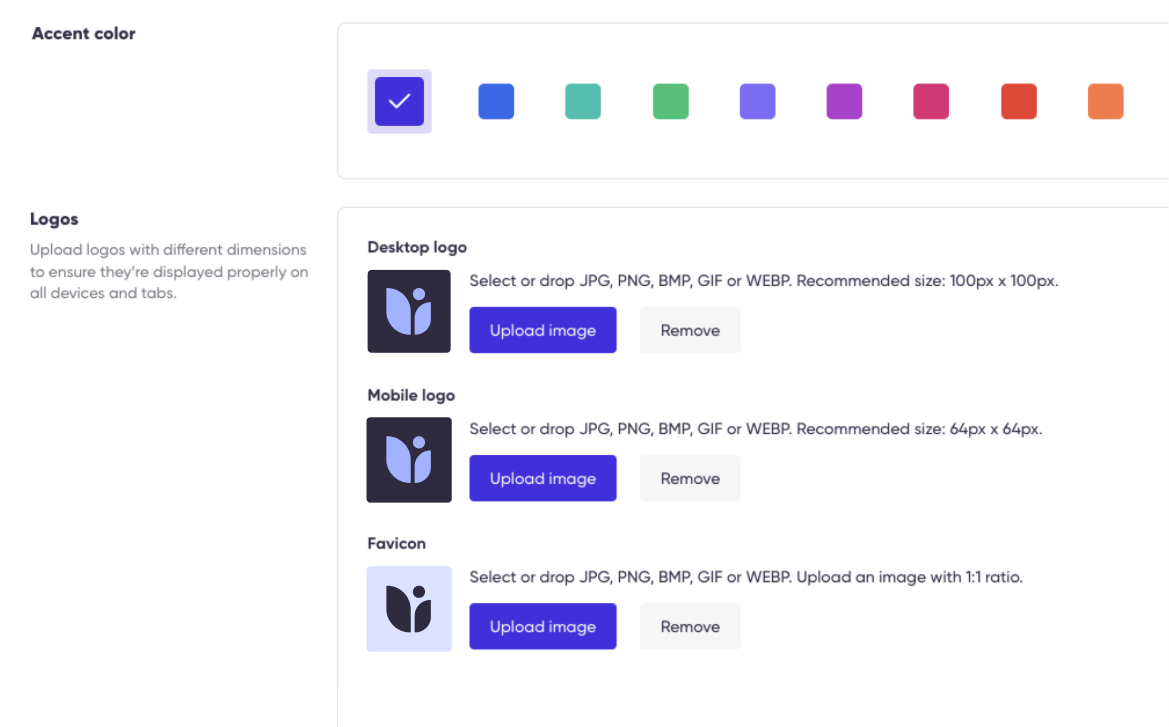
Task: Click the Desktop logo leaf thumbnail
Action: tap(408, 311)
